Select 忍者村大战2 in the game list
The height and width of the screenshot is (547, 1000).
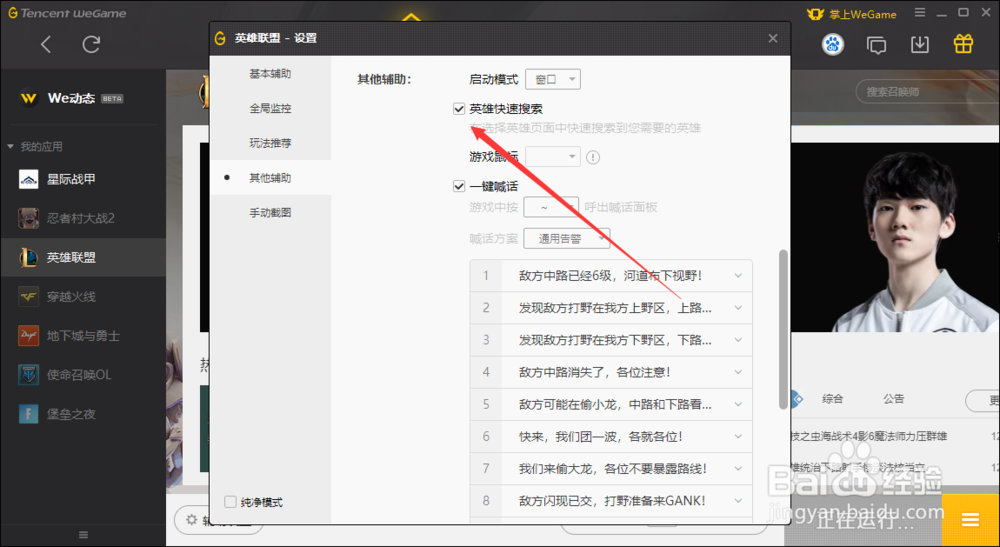(x=83, y=218)
